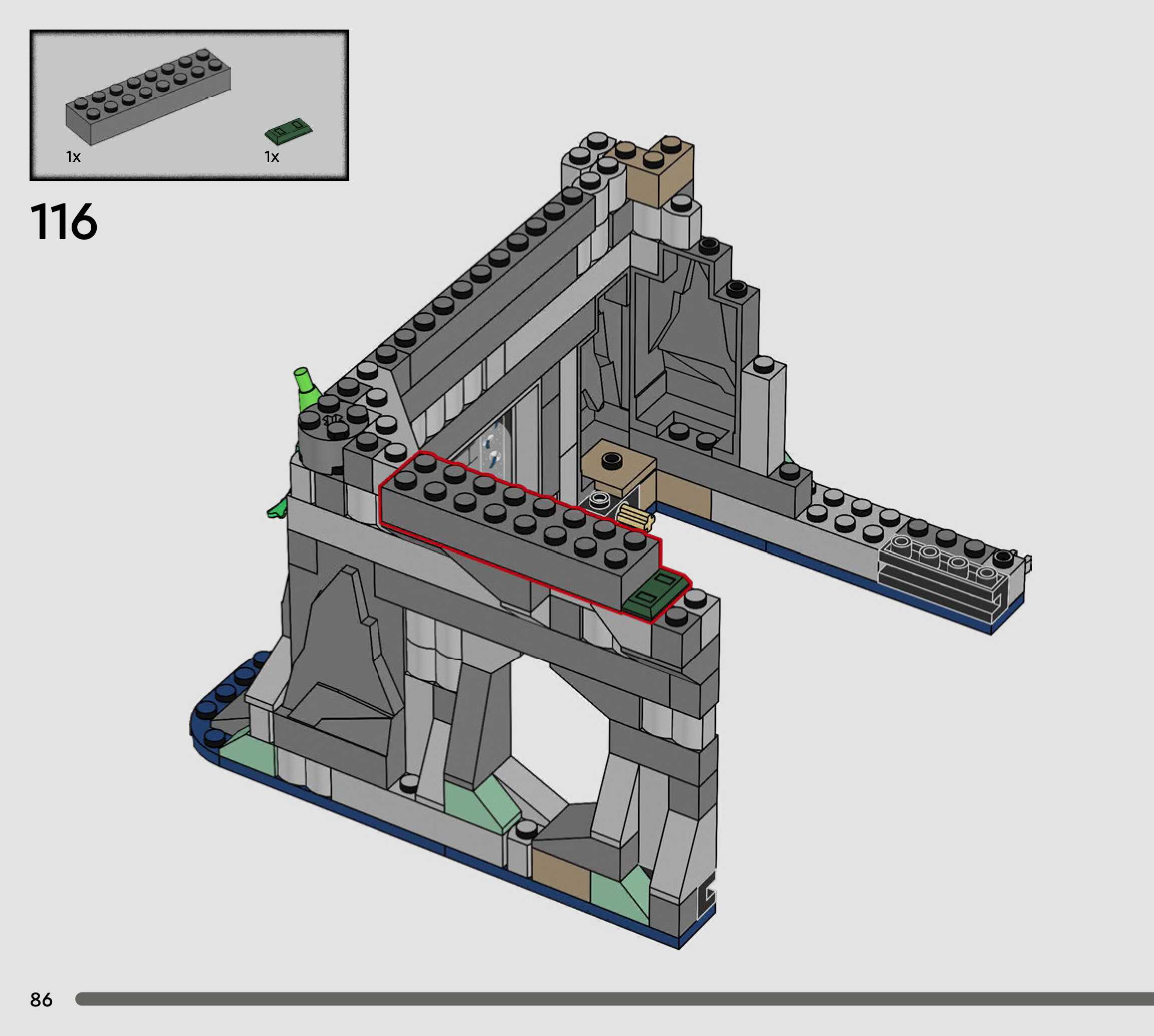Click the dark green tile placed on wall
This screenshot has height=1036, width=1154.
(654, 593)
